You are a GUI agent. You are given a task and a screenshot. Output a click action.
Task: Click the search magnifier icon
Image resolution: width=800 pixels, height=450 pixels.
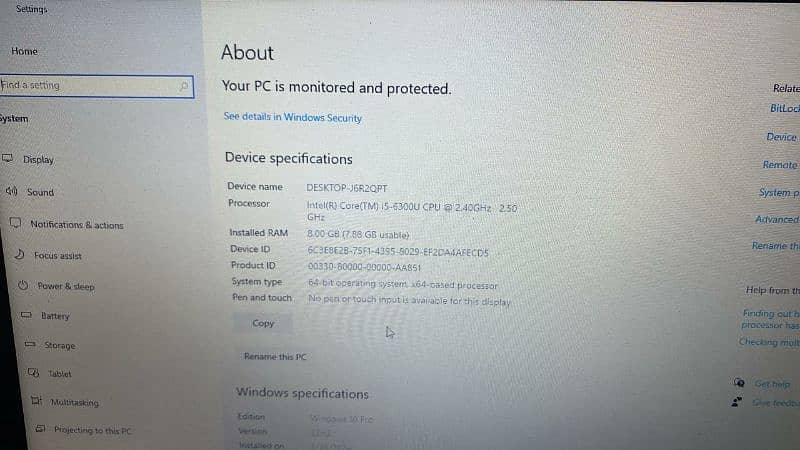[x=184, y=86]
